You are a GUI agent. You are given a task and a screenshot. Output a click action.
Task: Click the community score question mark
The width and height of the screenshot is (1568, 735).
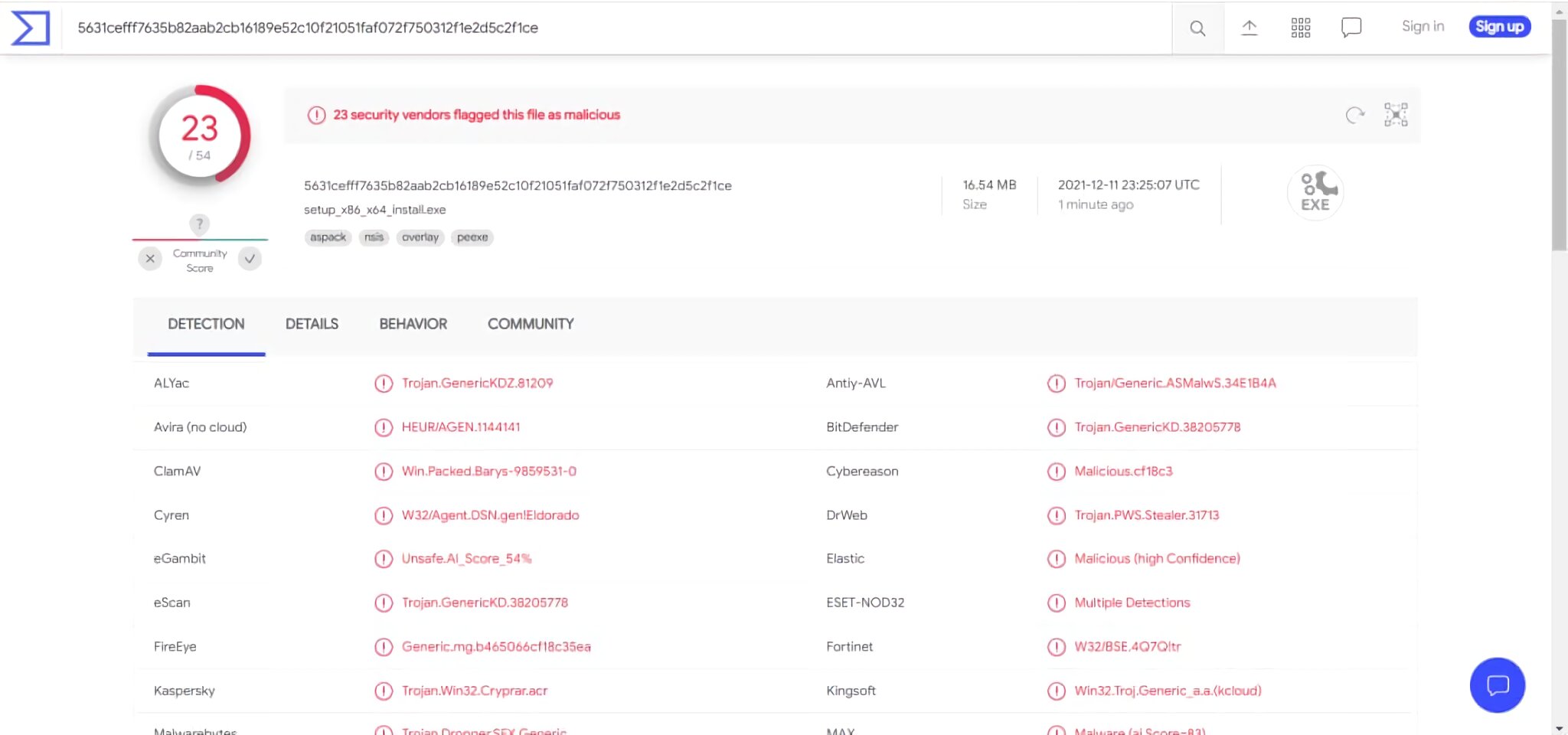click(x=199, y=224)
